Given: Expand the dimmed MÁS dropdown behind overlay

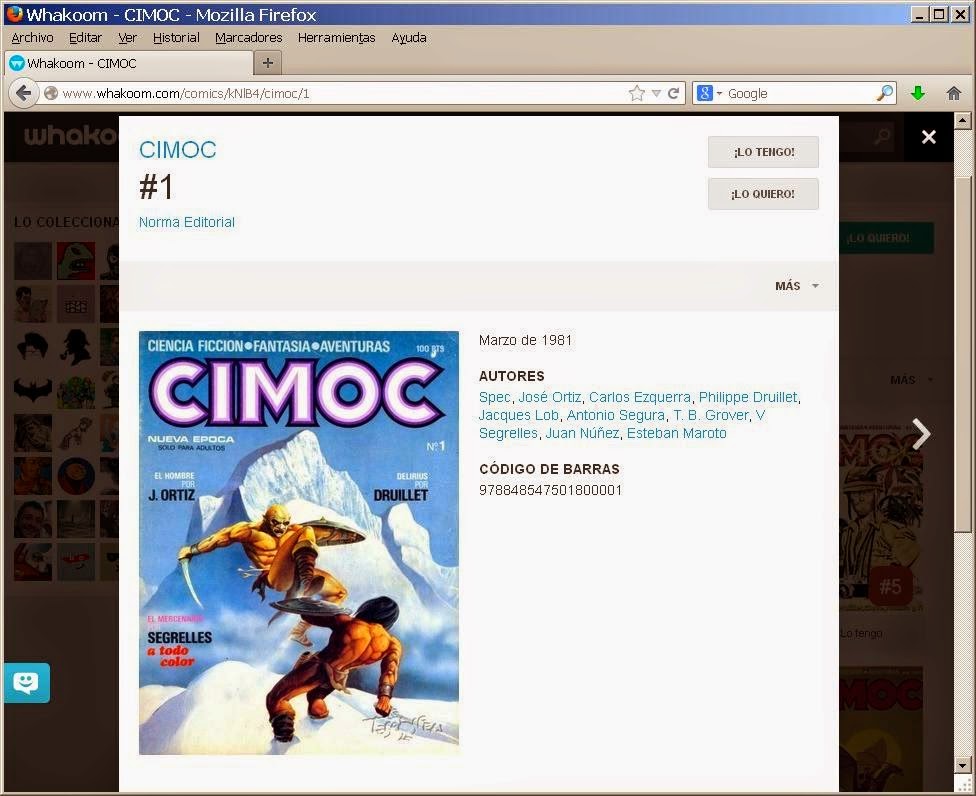Looking at the screenshot, I should (911, 380).
